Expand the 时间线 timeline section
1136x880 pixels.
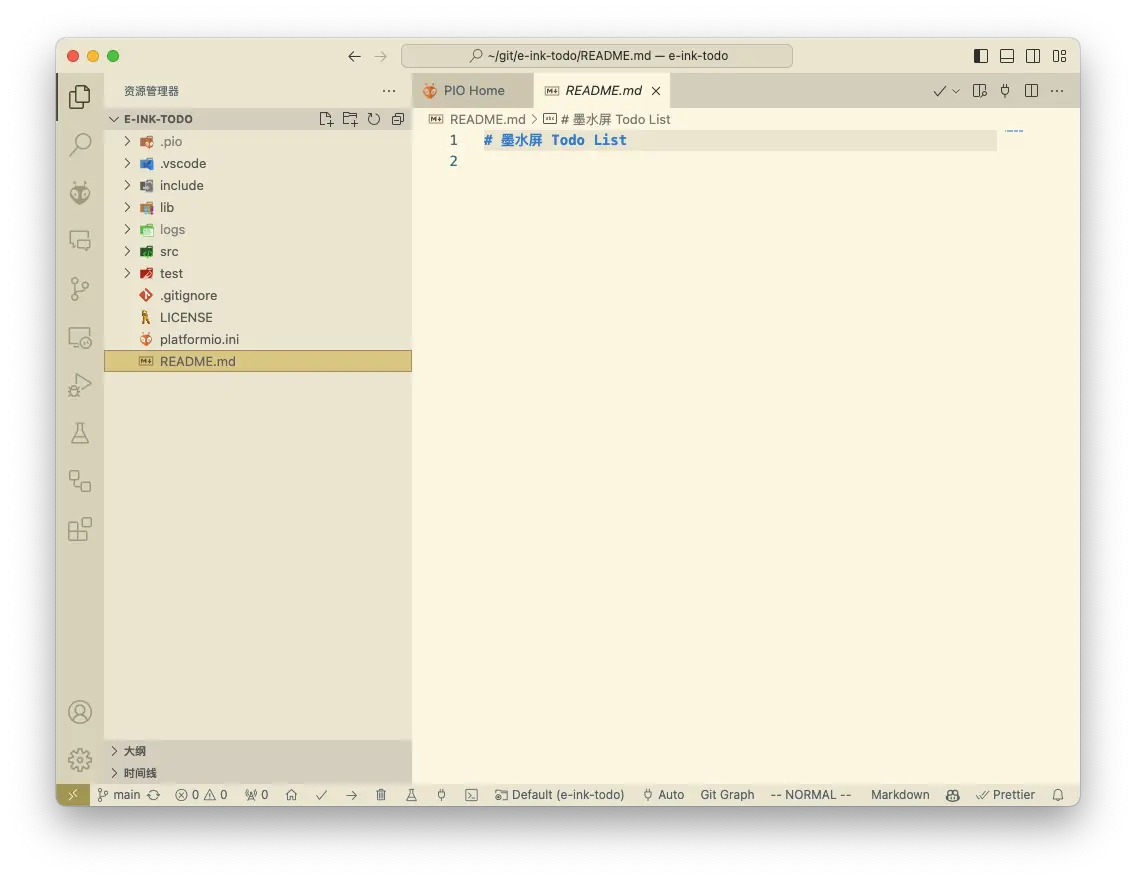[140, 773]
